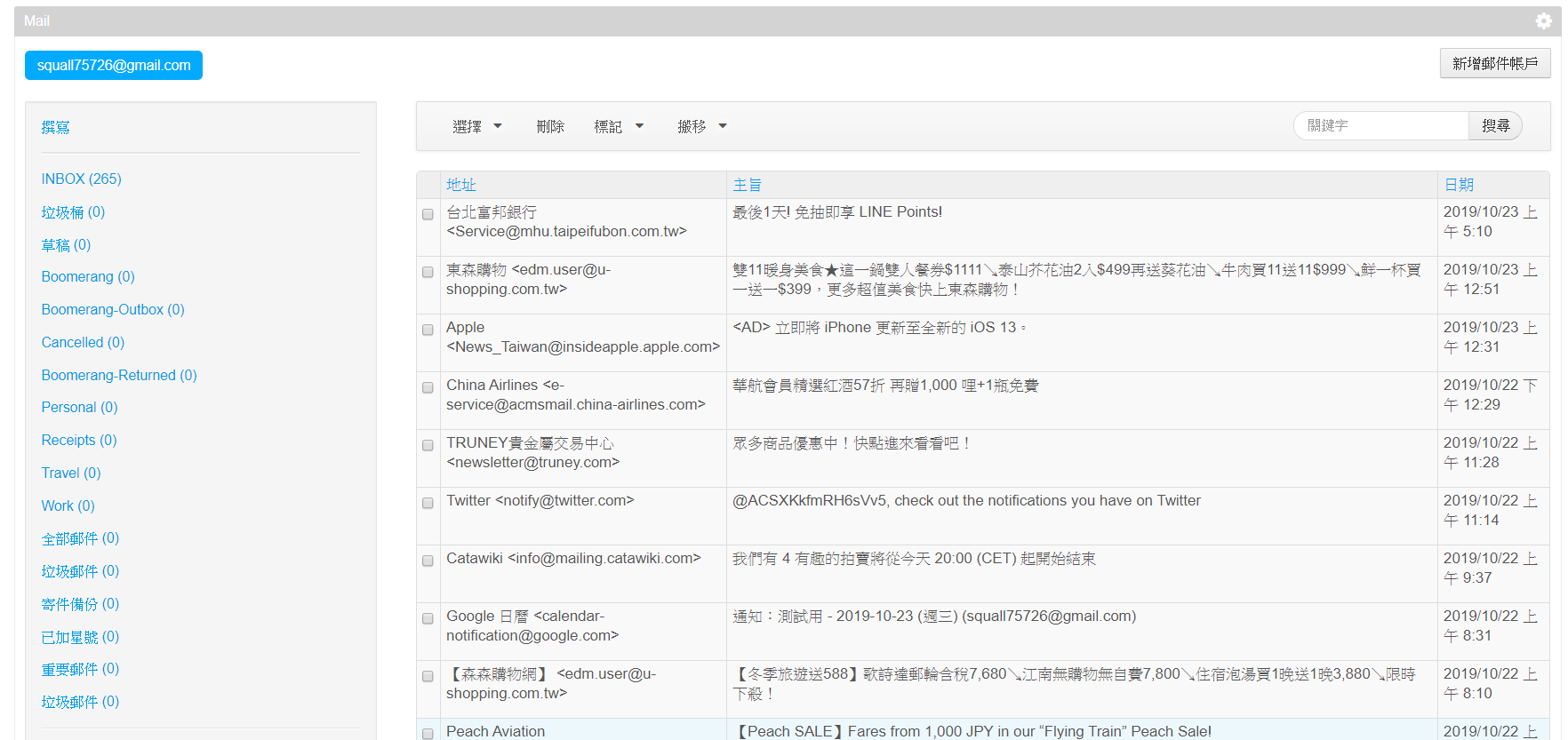This screenshot has width=1568, height=740.
Task: Open the China Airlines 華航會員精選紅酒 email
Action: pos(885,385)
